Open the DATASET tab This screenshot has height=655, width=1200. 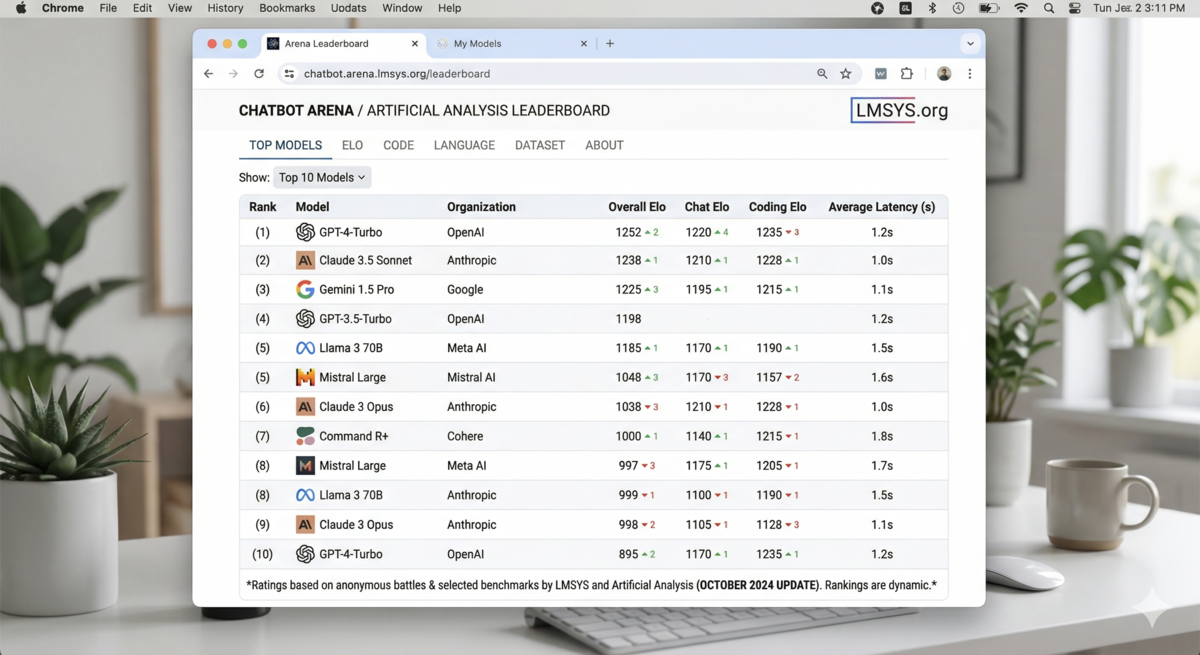click(540, 146)
